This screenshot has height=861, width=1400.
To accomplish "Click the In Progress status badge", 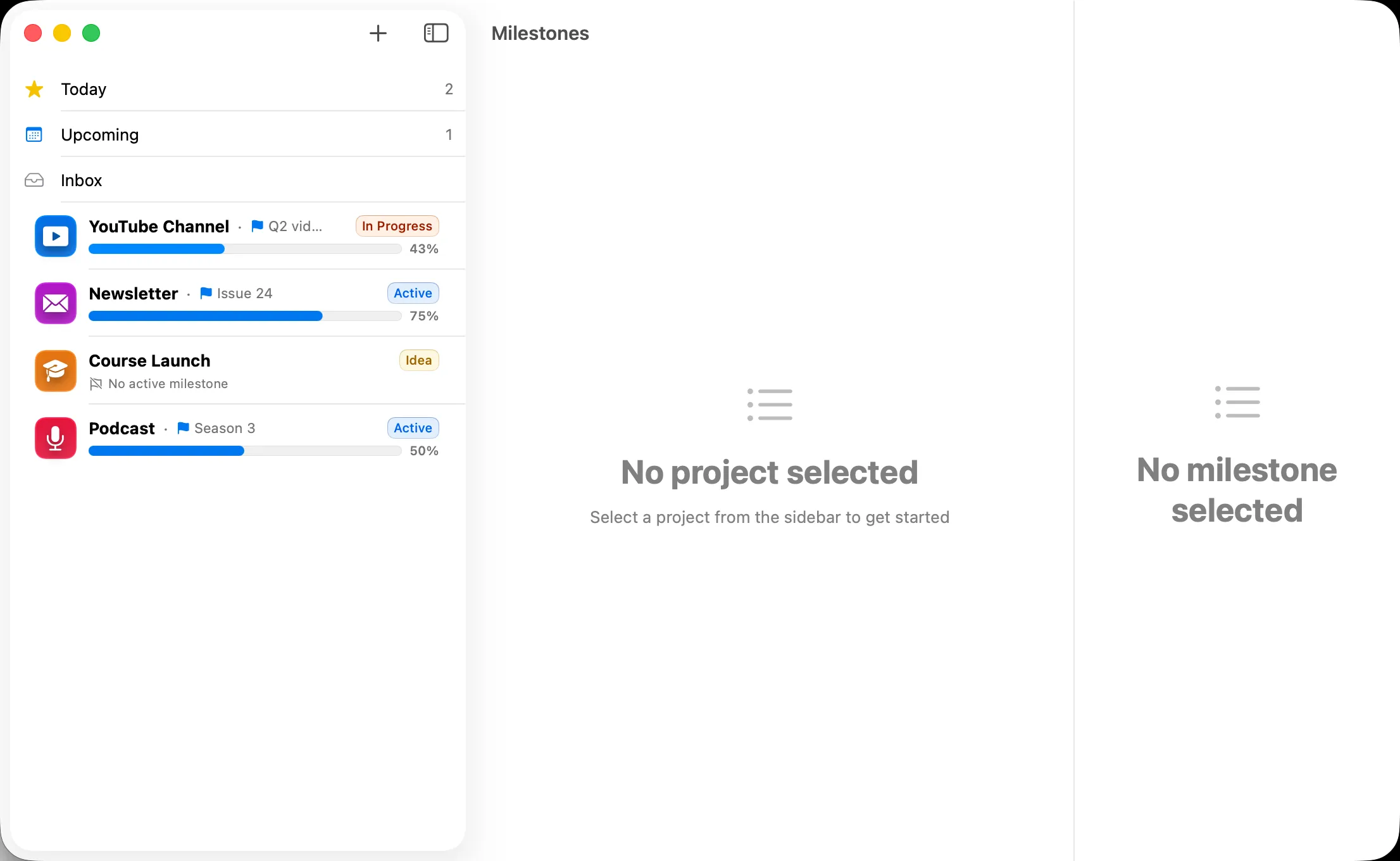I will (x=397, y=226).
